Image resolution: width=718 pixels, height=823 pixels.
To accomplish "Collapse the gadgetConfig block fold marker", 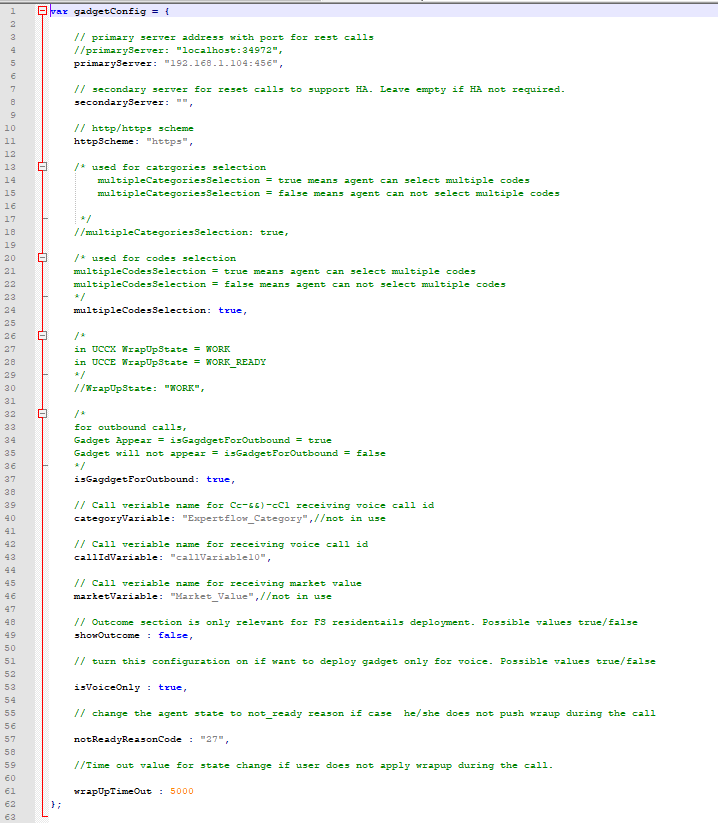I will pos(42,11).
